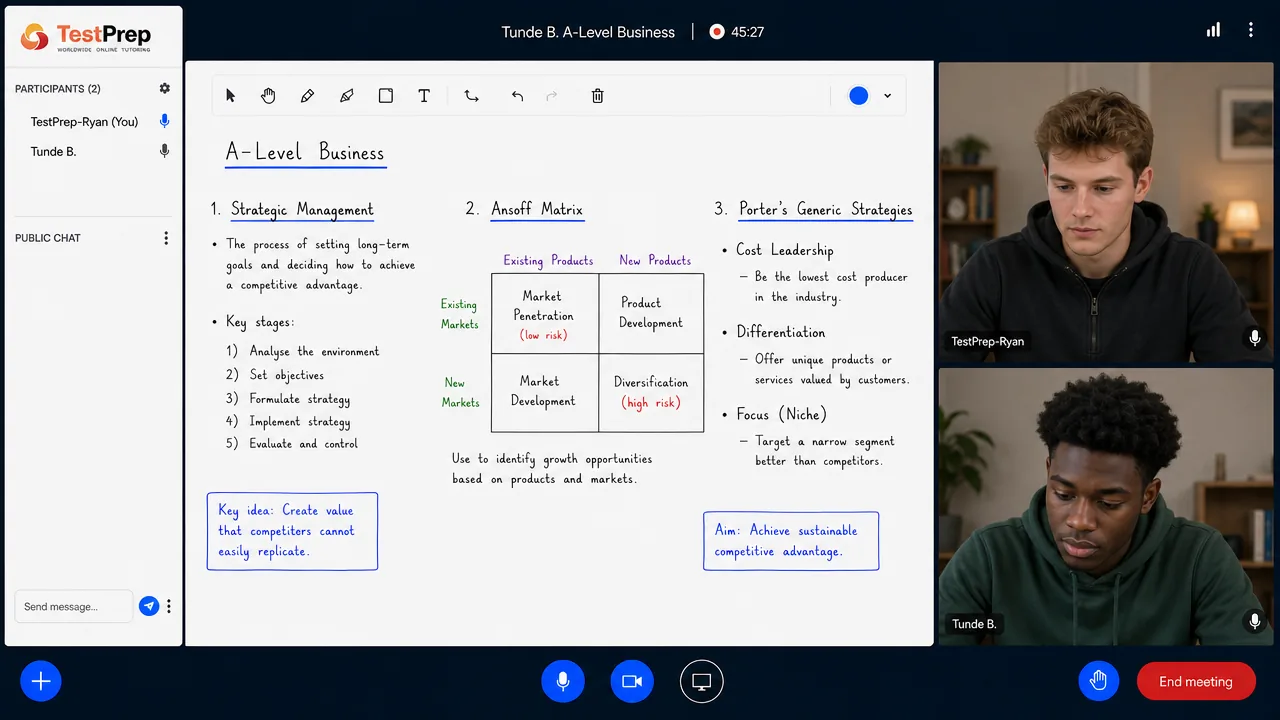
Task: Turn off camera in bottom bar
Action: 632,681
